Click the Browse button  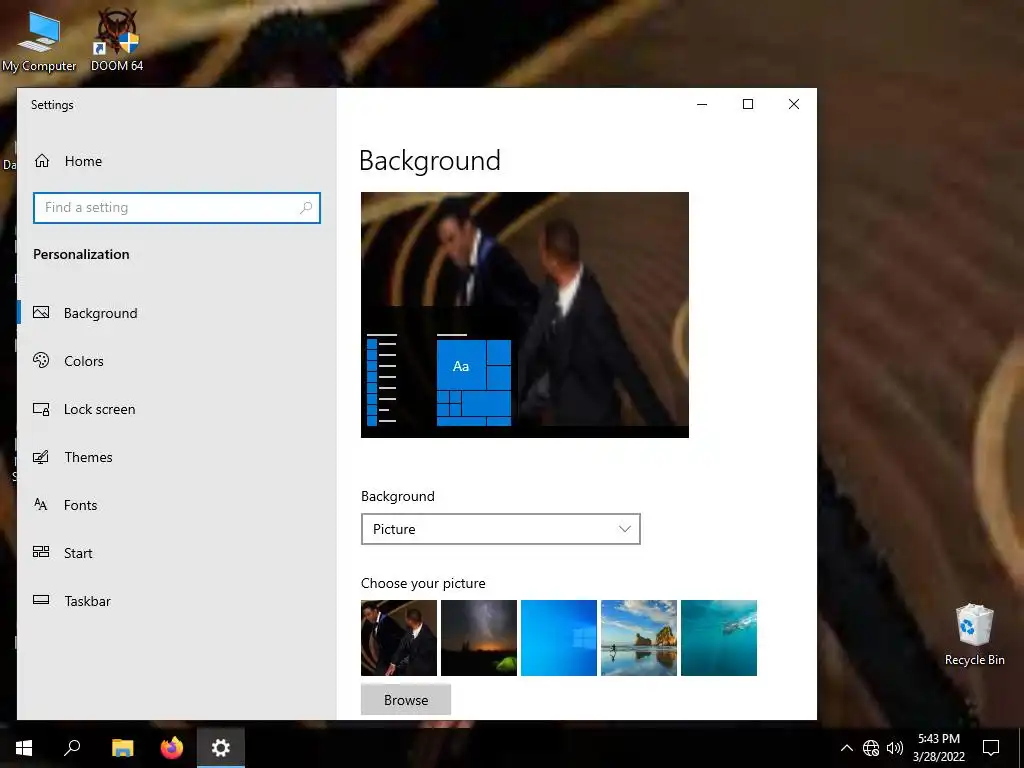406,700
